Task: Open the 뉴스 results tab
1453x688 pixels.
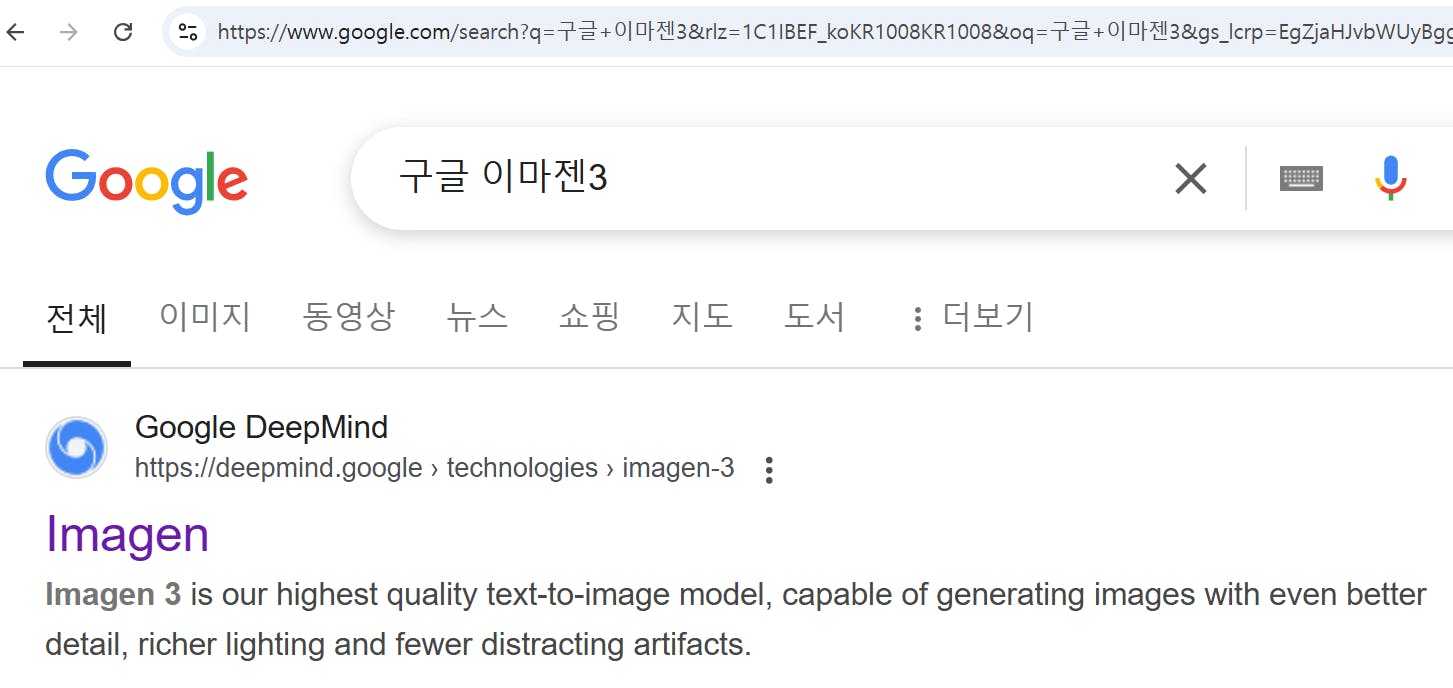Action: tap(477, 317)
